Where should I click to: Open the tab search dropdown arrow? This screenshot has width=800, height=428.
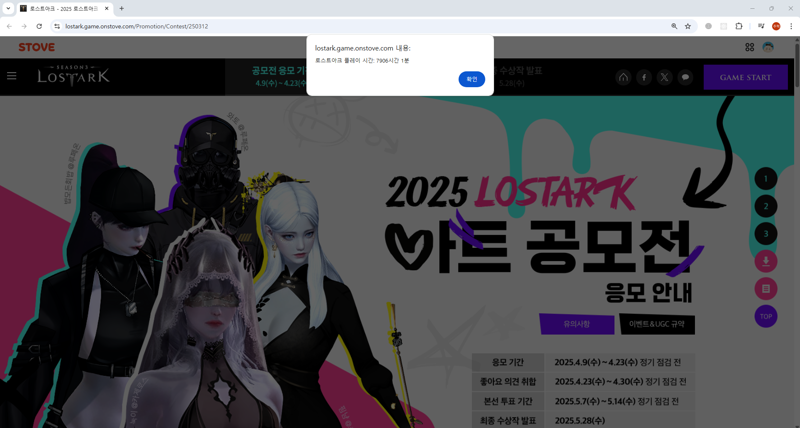(x=8, y=8)
